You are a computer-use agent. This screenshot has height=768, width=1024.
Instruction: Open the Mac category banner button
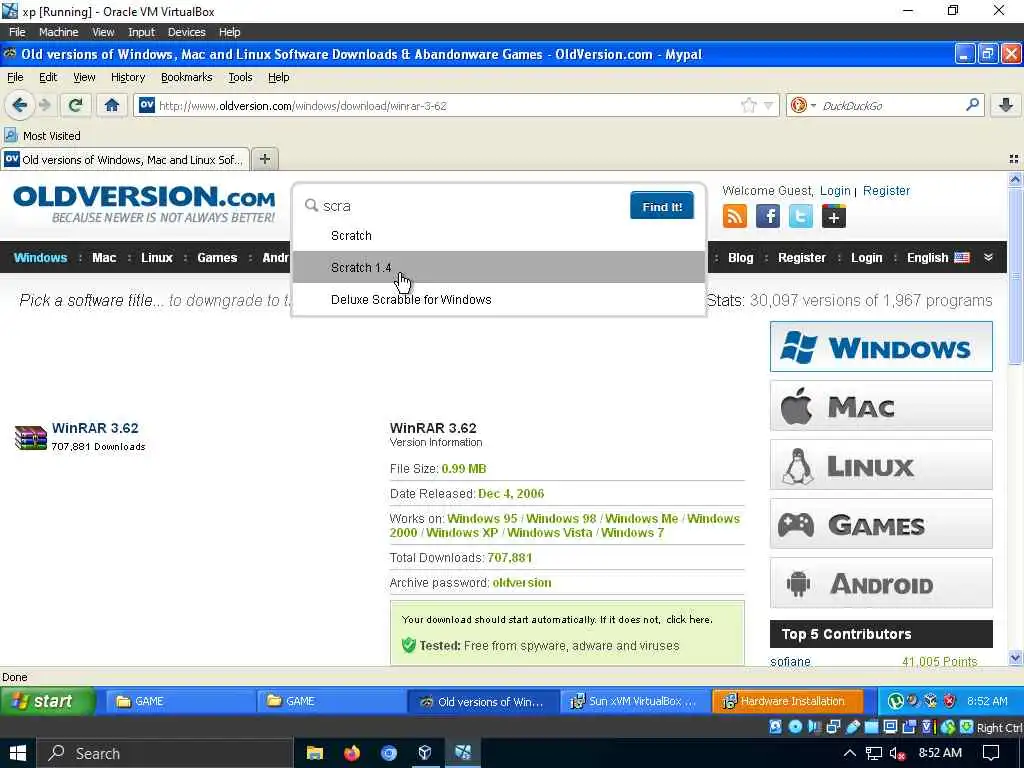coord(881,406)
